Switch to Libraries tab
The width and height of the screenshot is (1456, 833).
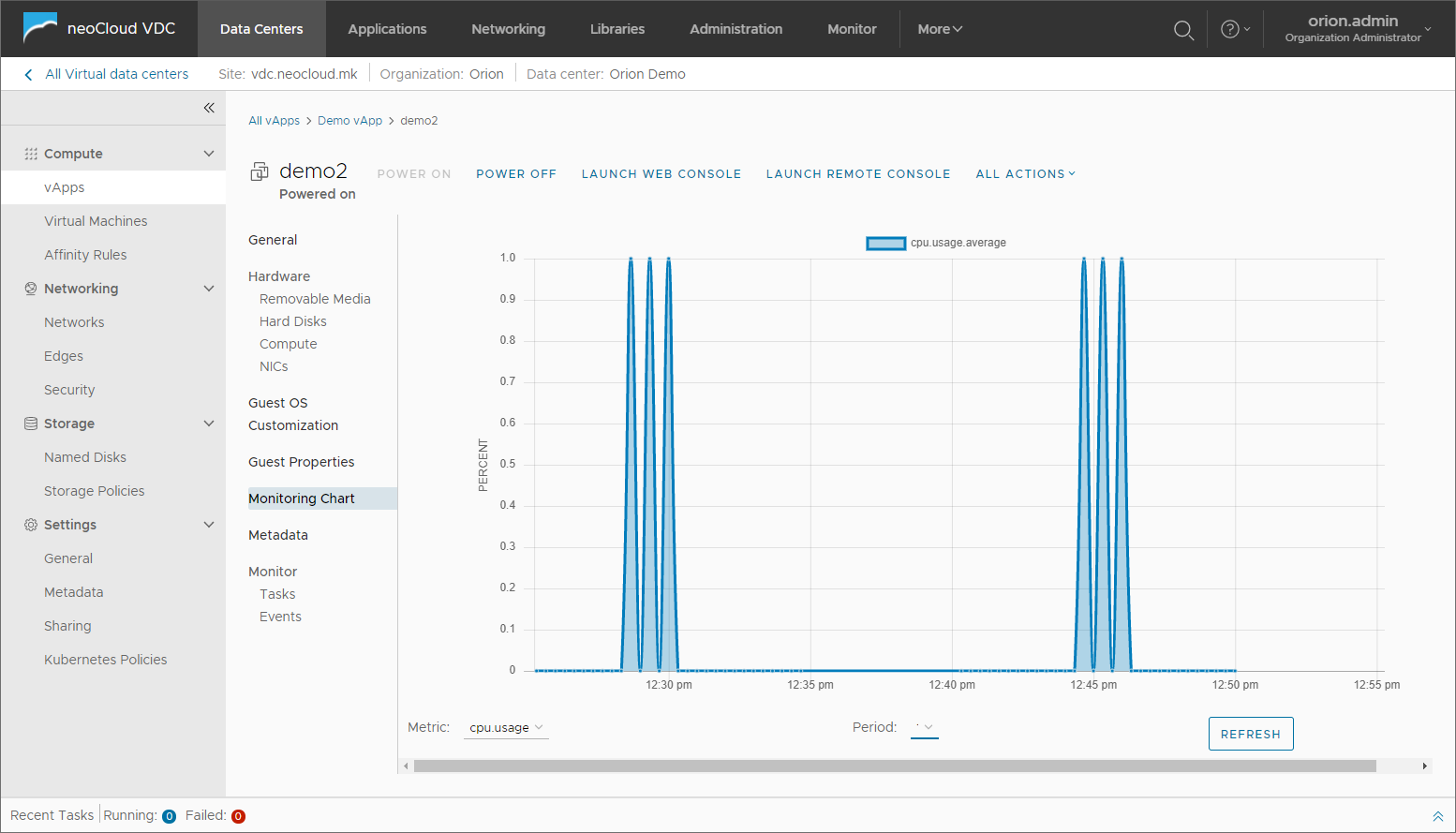point(617,29)
